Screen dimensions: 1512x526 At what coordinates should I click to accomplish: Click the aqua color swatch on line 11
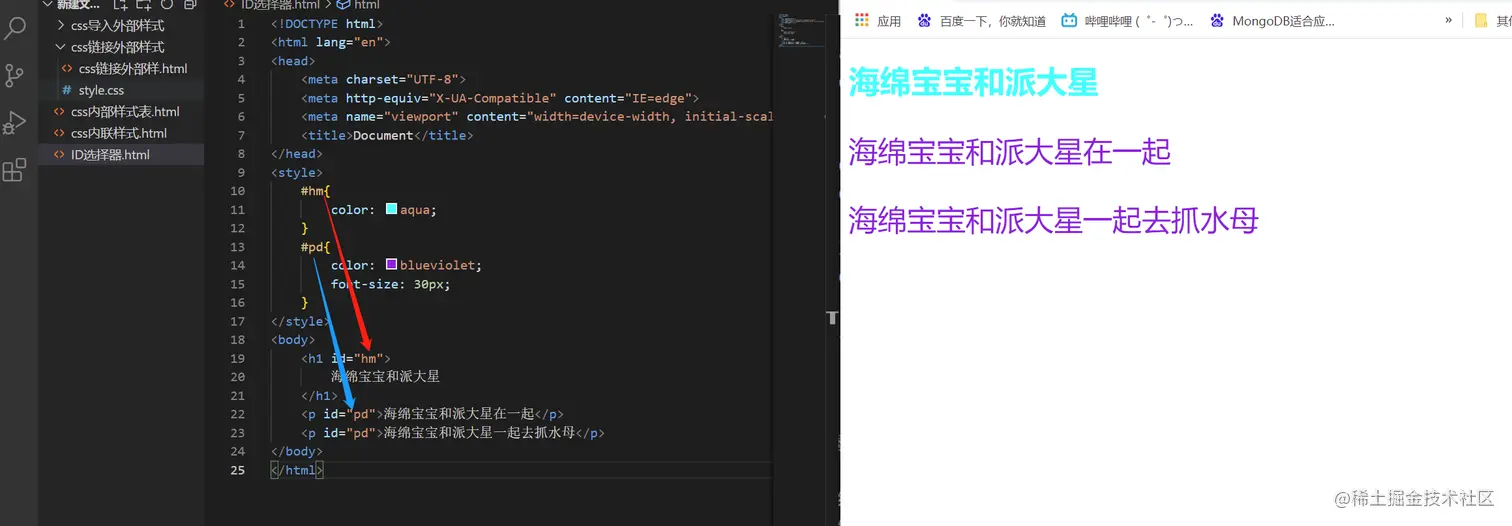[x=391, y=209]
